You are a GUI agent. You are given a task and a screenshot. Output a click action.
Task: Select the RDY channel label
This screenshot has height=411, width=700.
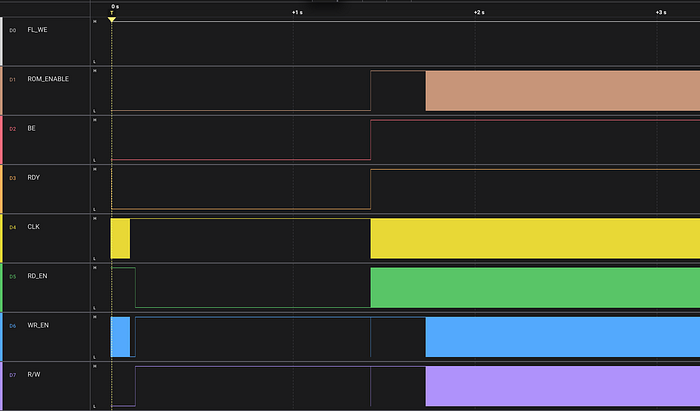pos(33,178)
